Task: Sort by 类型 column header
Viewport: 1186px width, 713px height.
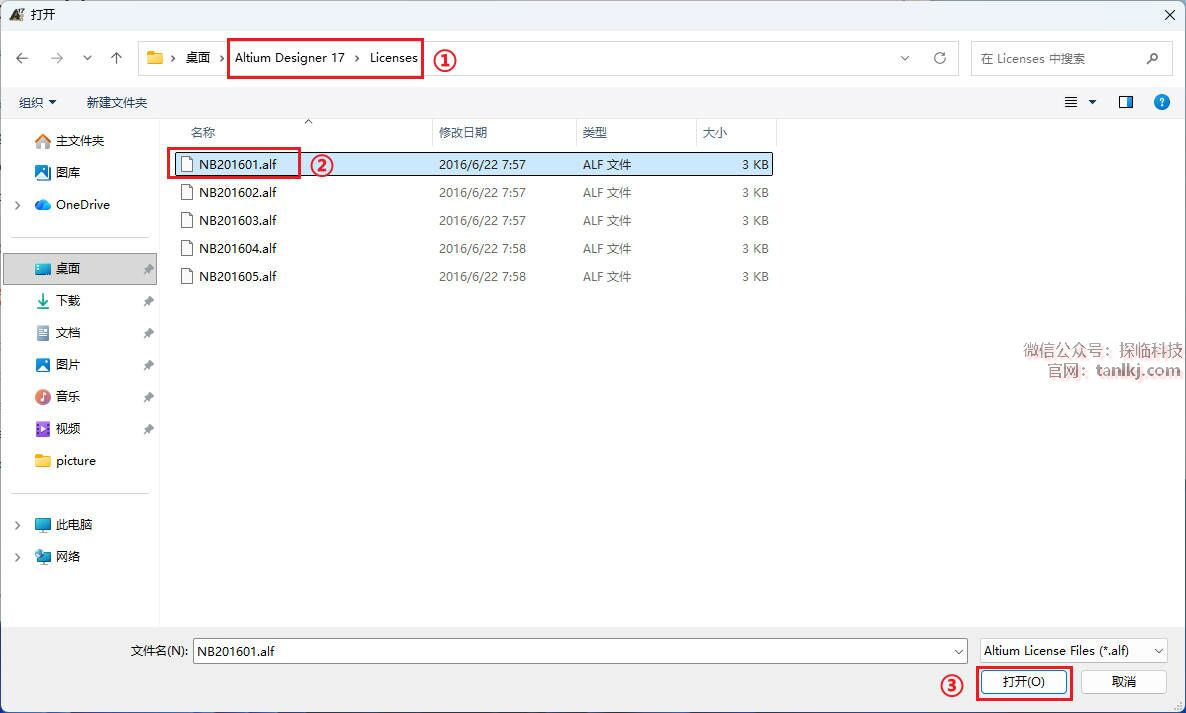Action: click(595, 132)
